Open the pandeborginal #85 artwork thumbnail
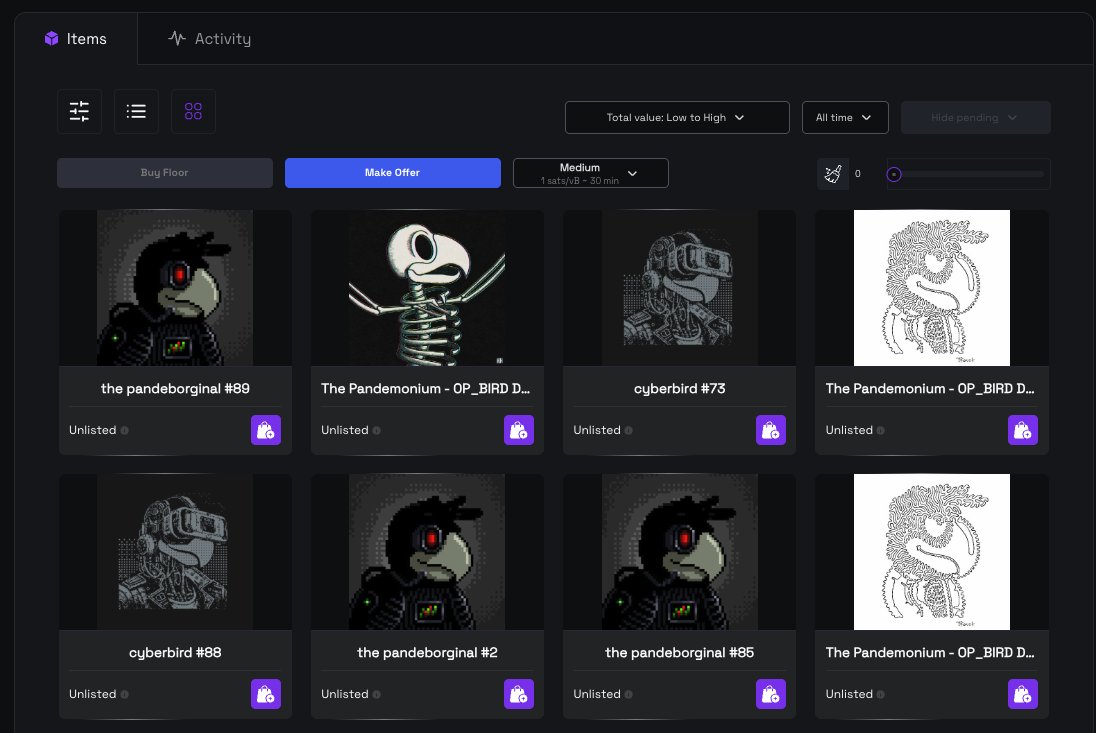Image resolution: width=1096 pixels, height=733 pixels. (x=679, y=552)
